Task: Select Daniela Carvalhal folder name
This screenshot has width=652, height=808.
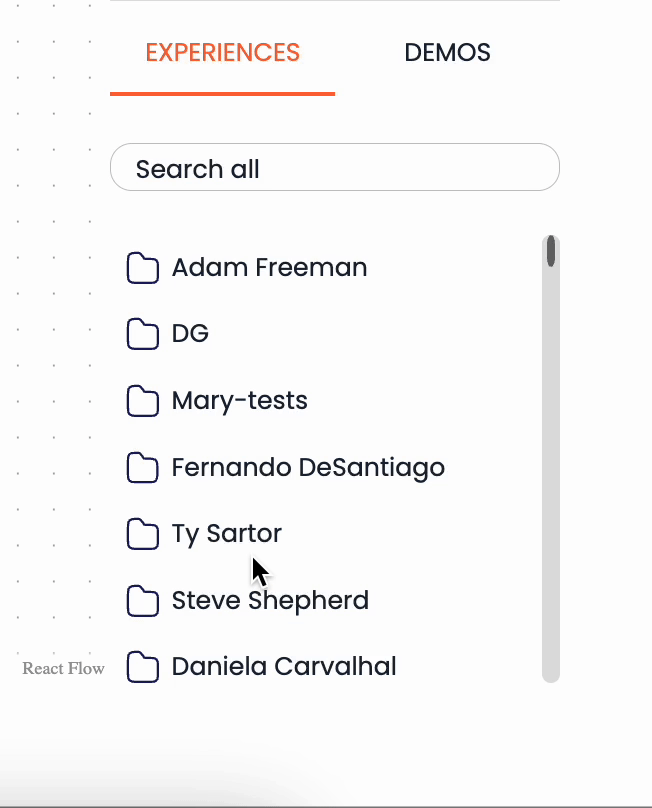Action: click(x=284, y=666)
